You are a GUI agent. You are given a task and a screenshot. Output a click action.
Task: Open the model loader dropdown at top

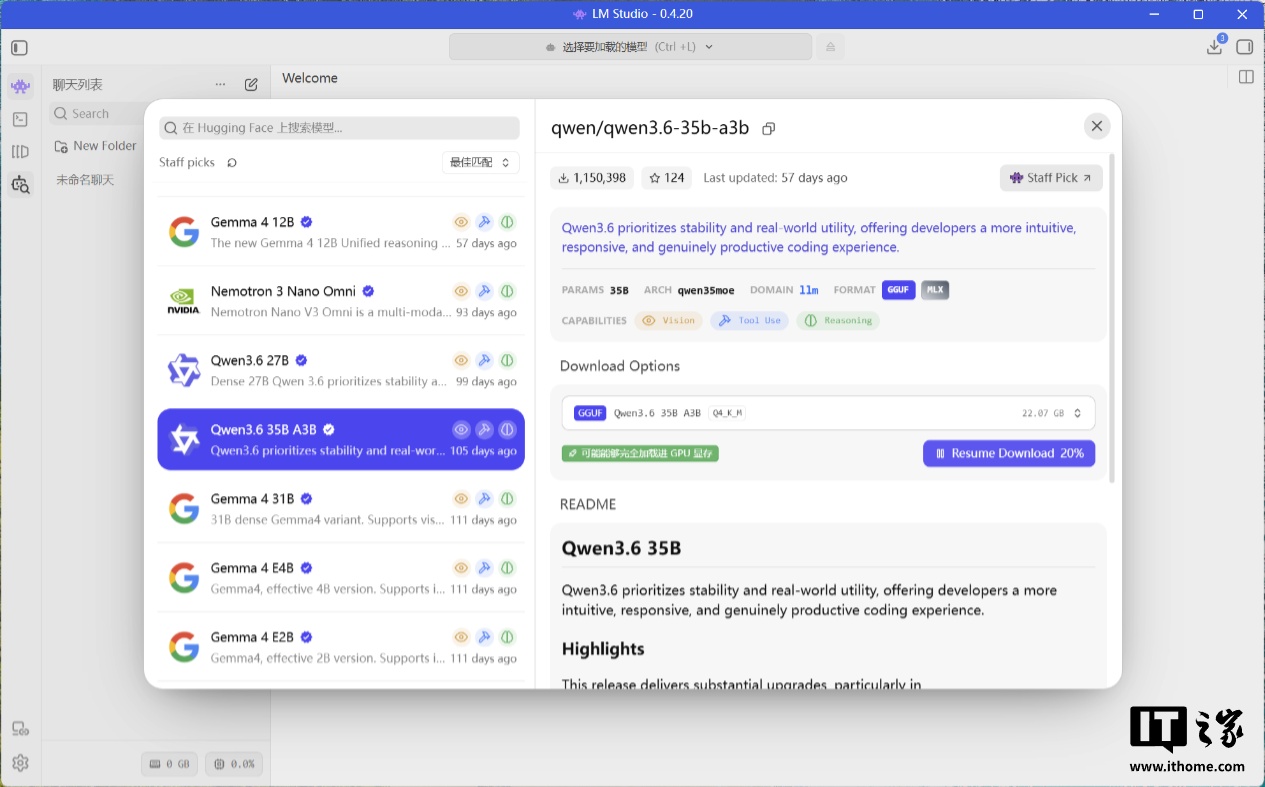(630, 47)
